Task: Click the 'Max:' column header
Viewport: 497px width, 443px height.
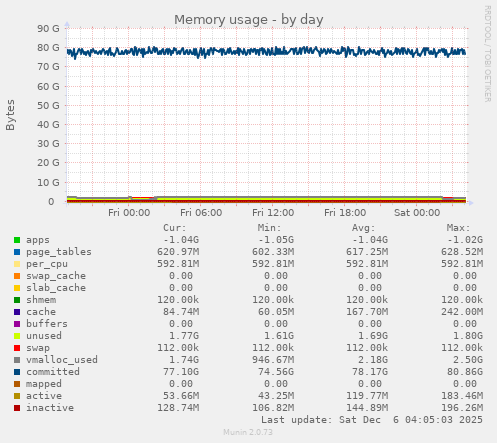Action: [458, 228]
